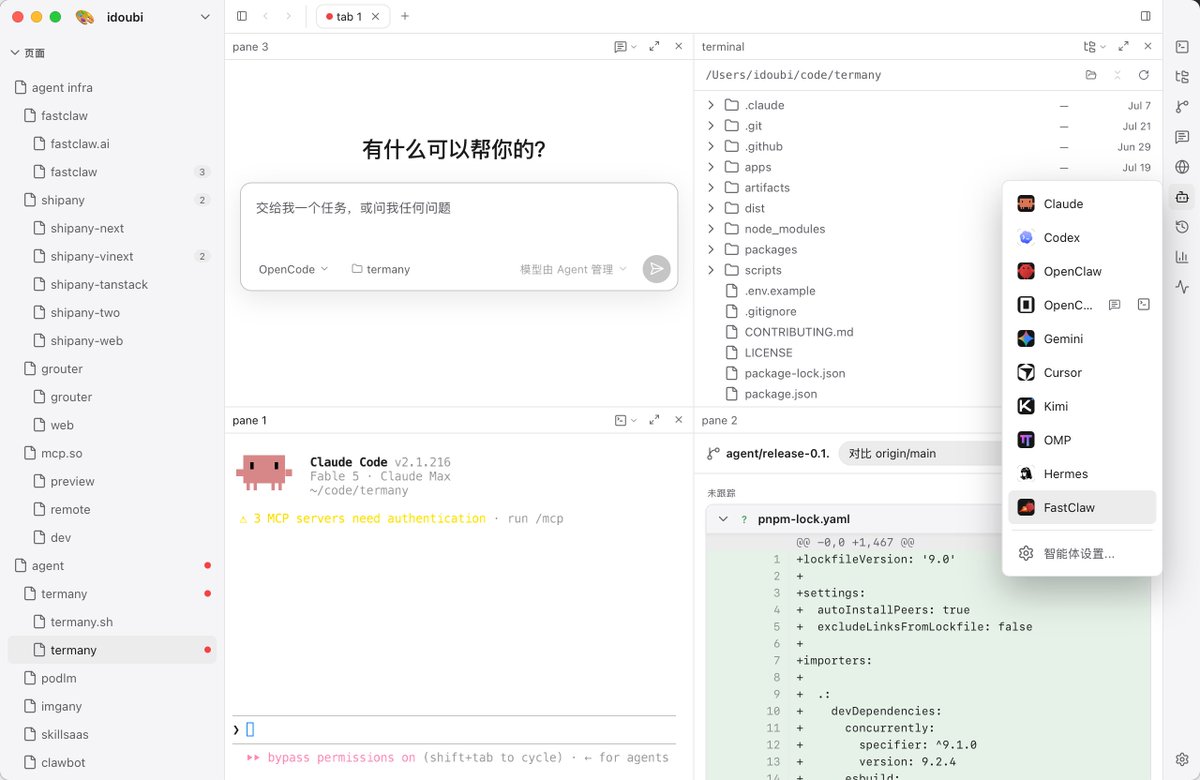Click the robot agents icon in right sidebar
1200x780 pixels.
[1182, 197]
